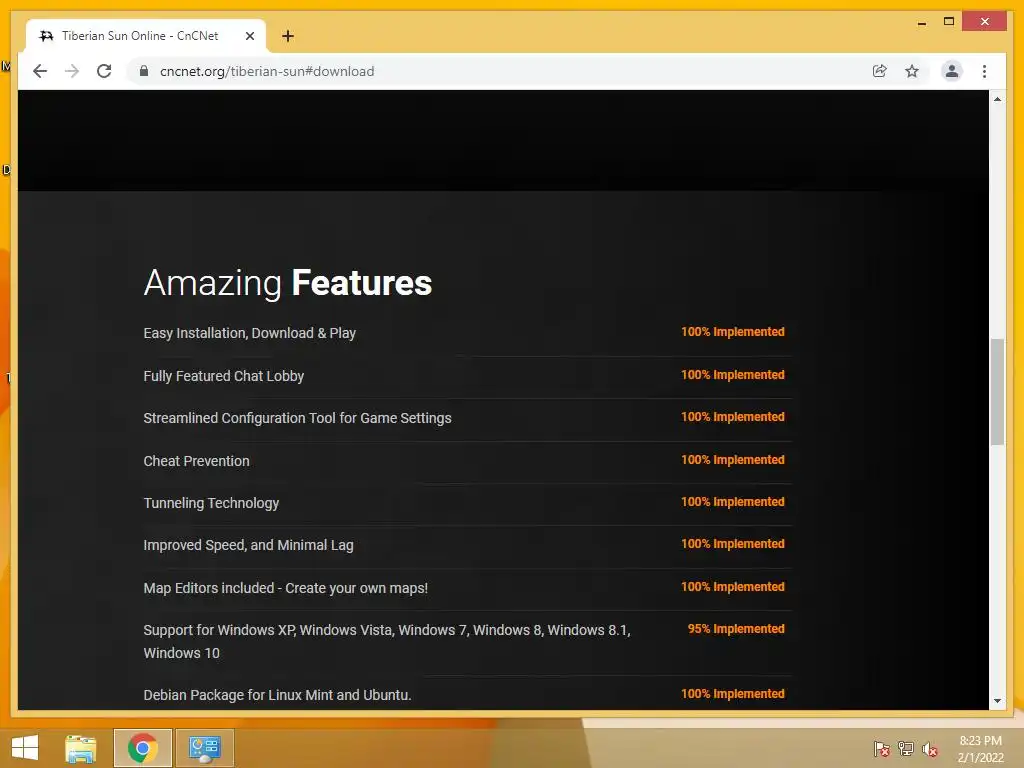Click 'Streamlined Configuration Tool for Game Settings'
This screenshot has width=1024, height=768.
click(x=297, y=418)
